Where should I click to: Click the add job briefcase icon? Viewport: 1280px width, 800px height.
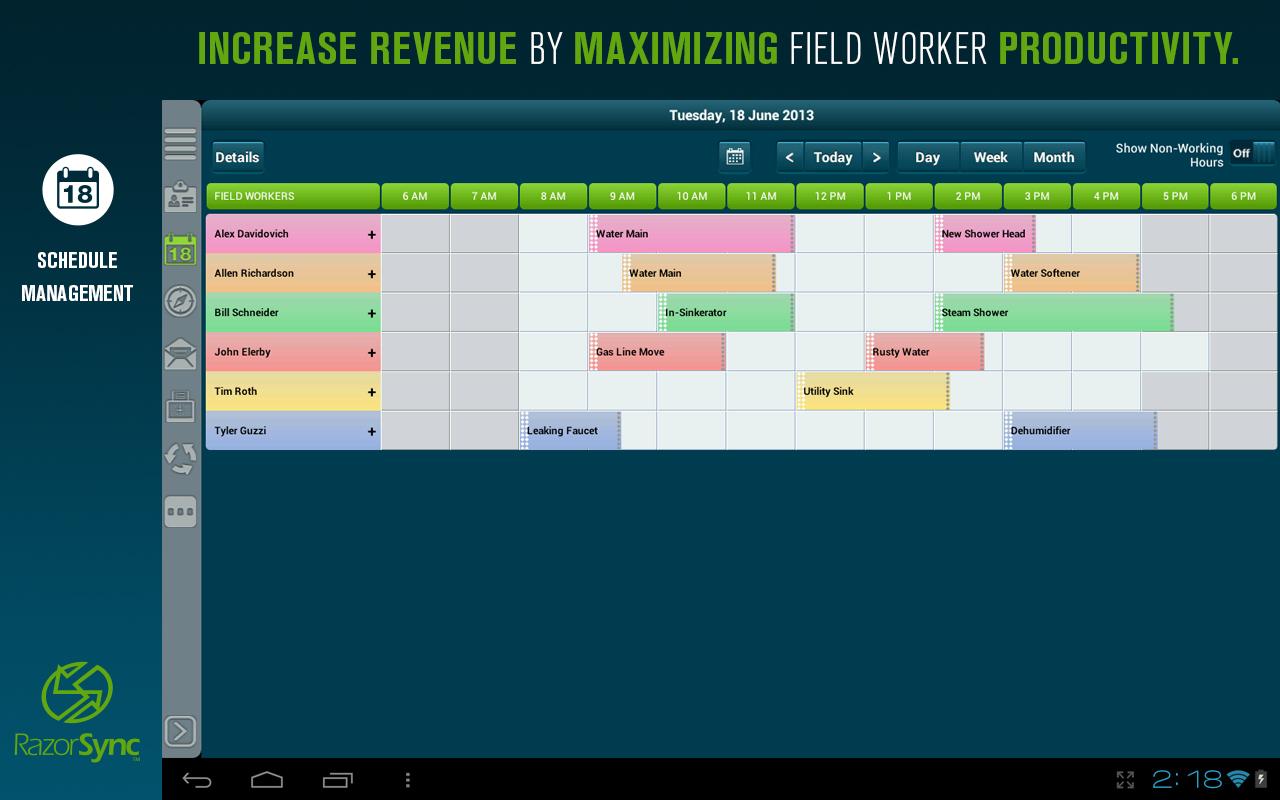[x=180, y=406]
